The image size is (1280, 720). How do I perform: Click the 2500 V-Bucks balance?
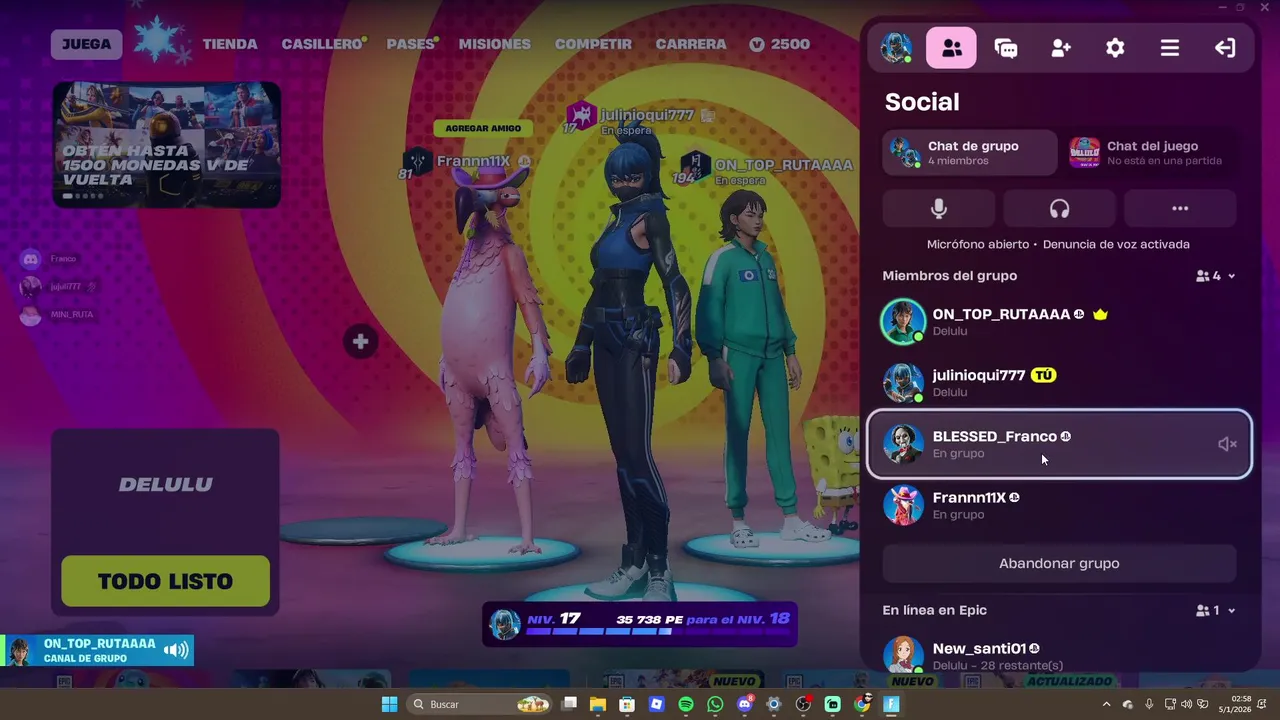pos(780,44)
